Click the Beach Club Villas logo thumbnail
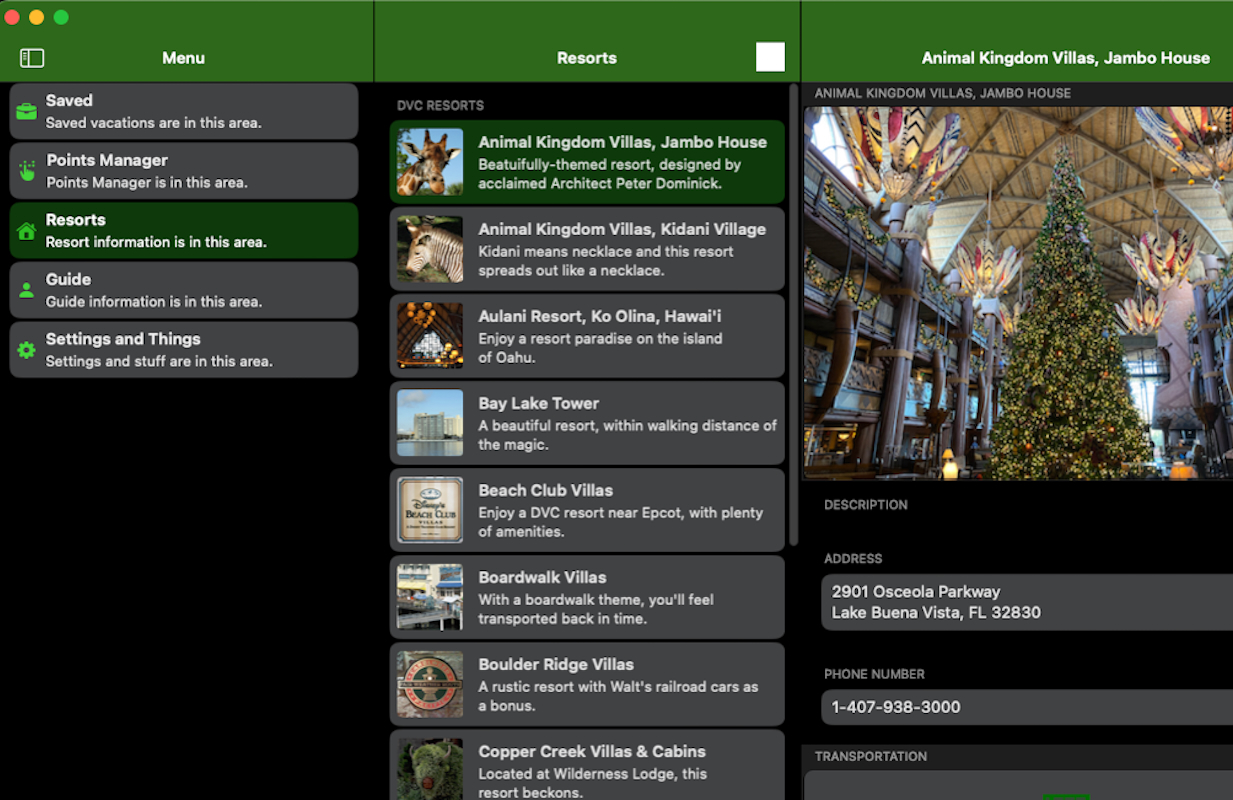1233x800 pixels. 430,510
